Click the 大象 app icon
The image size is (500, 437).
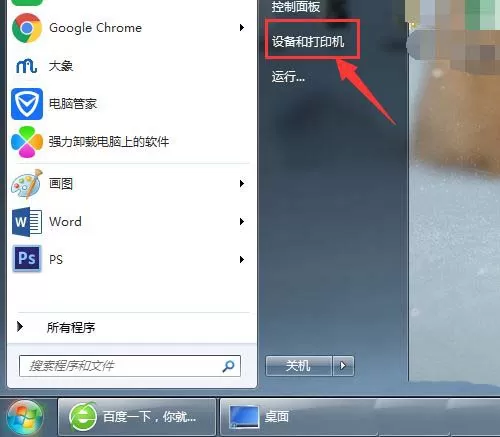coord(26,66)
